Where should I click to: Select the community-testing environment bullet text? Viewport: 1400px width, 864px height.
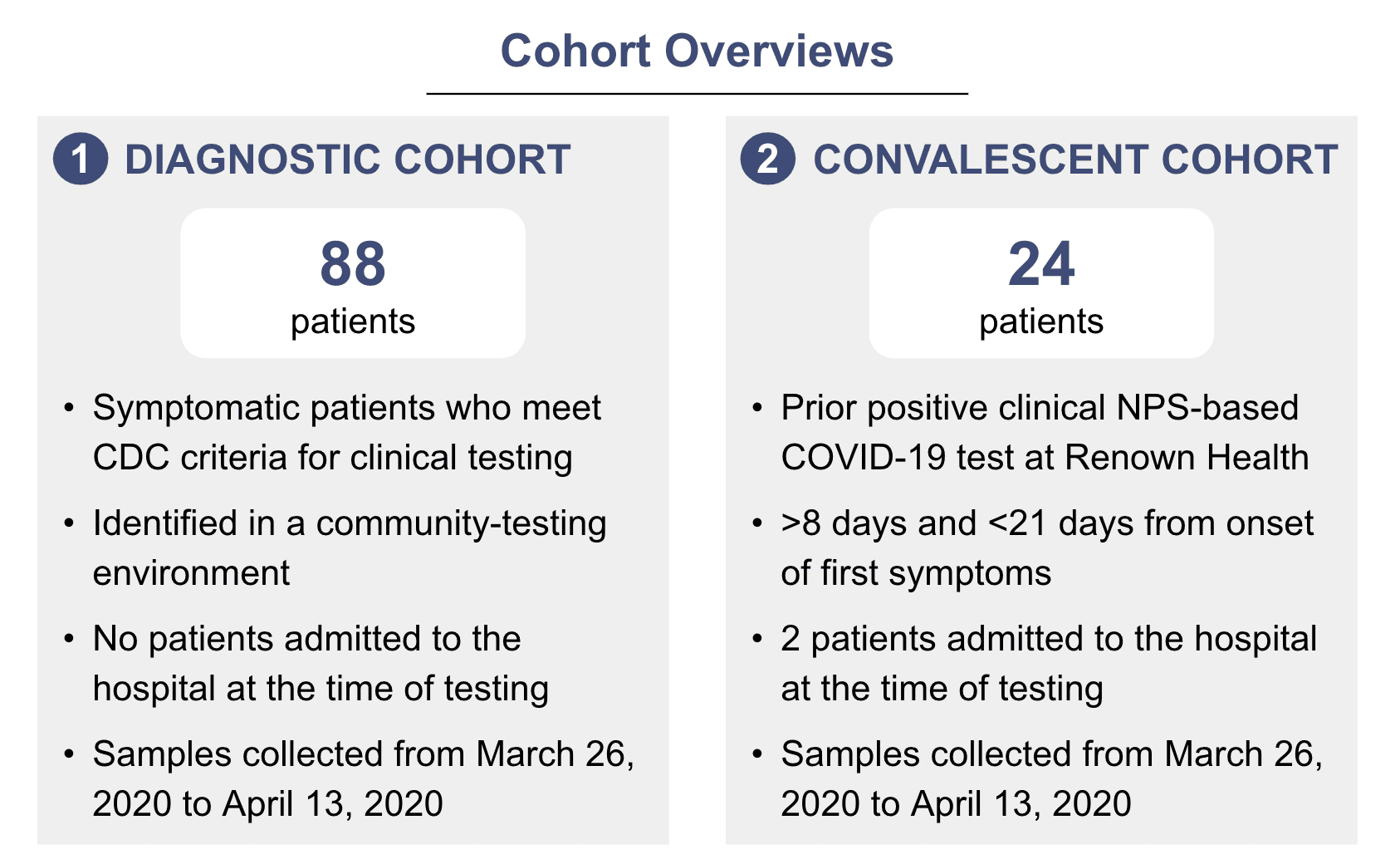349,547
